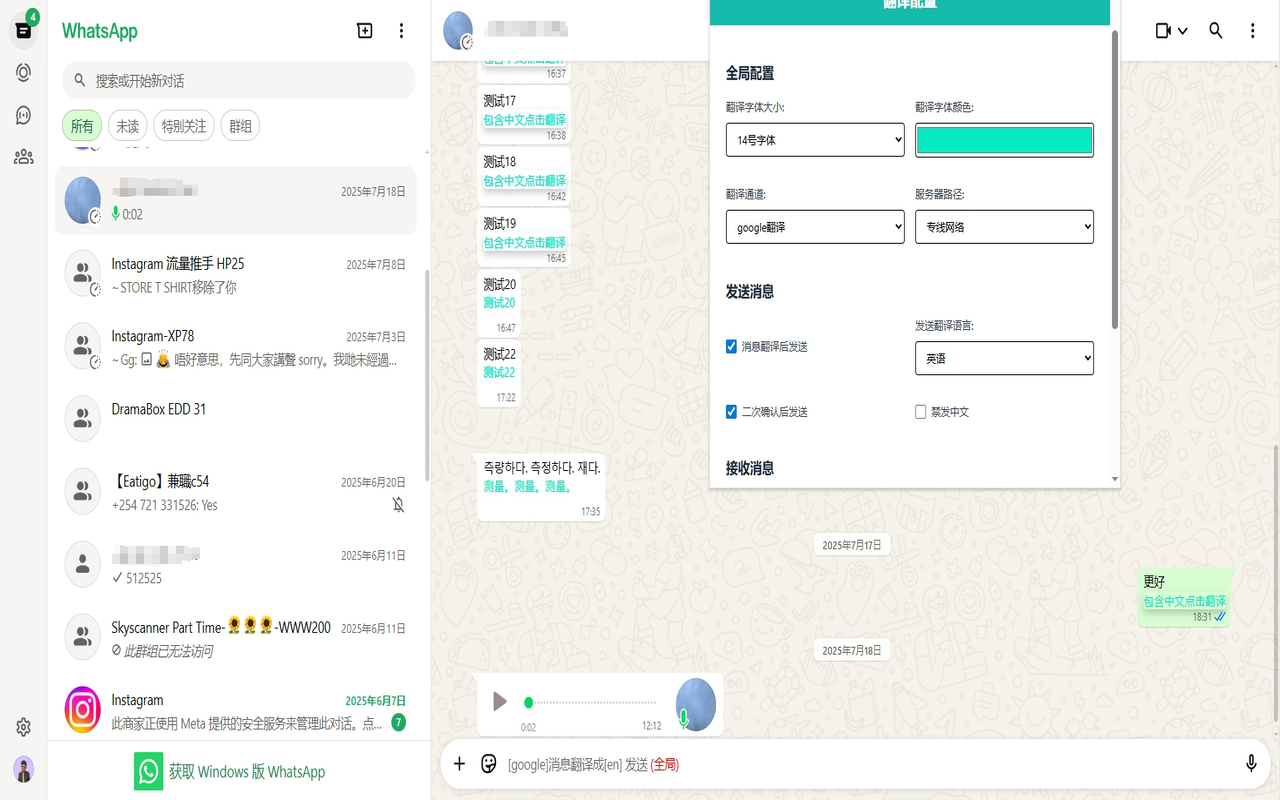Toggle 消息翻译后发送 checkbox
The image size is (1280, 800).
[731, 347]
